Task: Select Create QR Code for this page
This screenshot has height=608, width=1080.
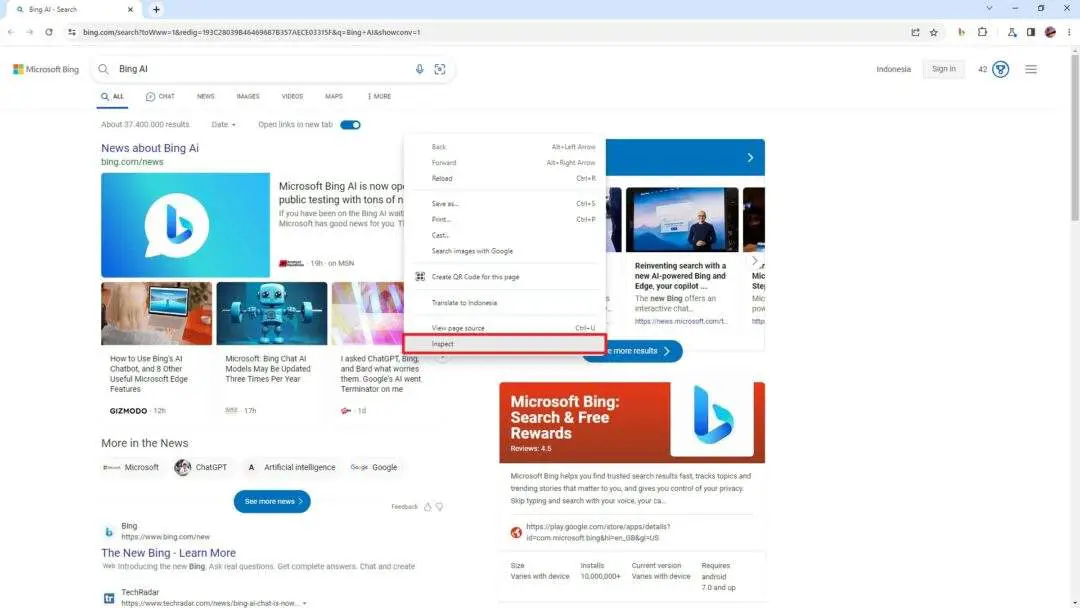Action: coord(504,277)
